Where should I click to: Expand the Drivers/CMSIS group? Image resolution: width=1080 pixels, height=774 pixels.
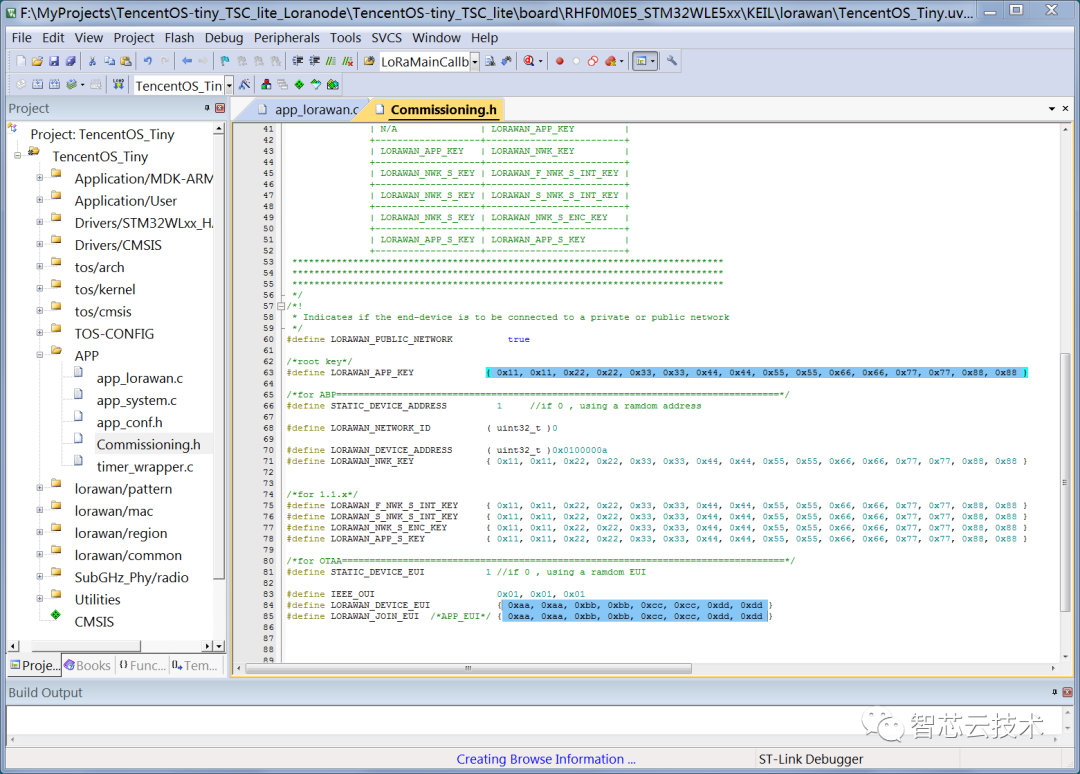pyautogui.click(x=40, y=244)
